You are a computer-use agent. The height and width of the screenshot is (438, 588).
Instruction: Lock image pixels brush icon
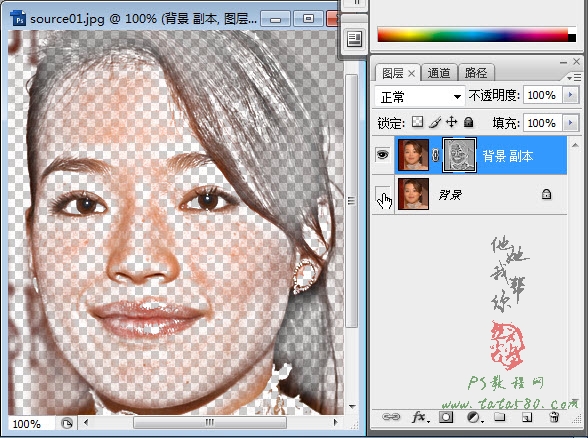[435, 122]
